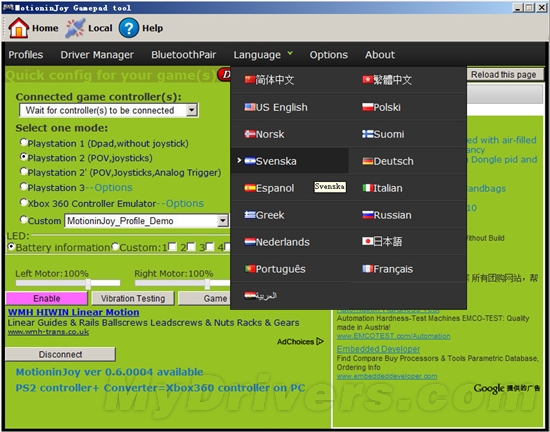Image resolution: width=550 pixels, height=432 pixels.
Task: Click the Home house icon
Action: tap(18, 28)
